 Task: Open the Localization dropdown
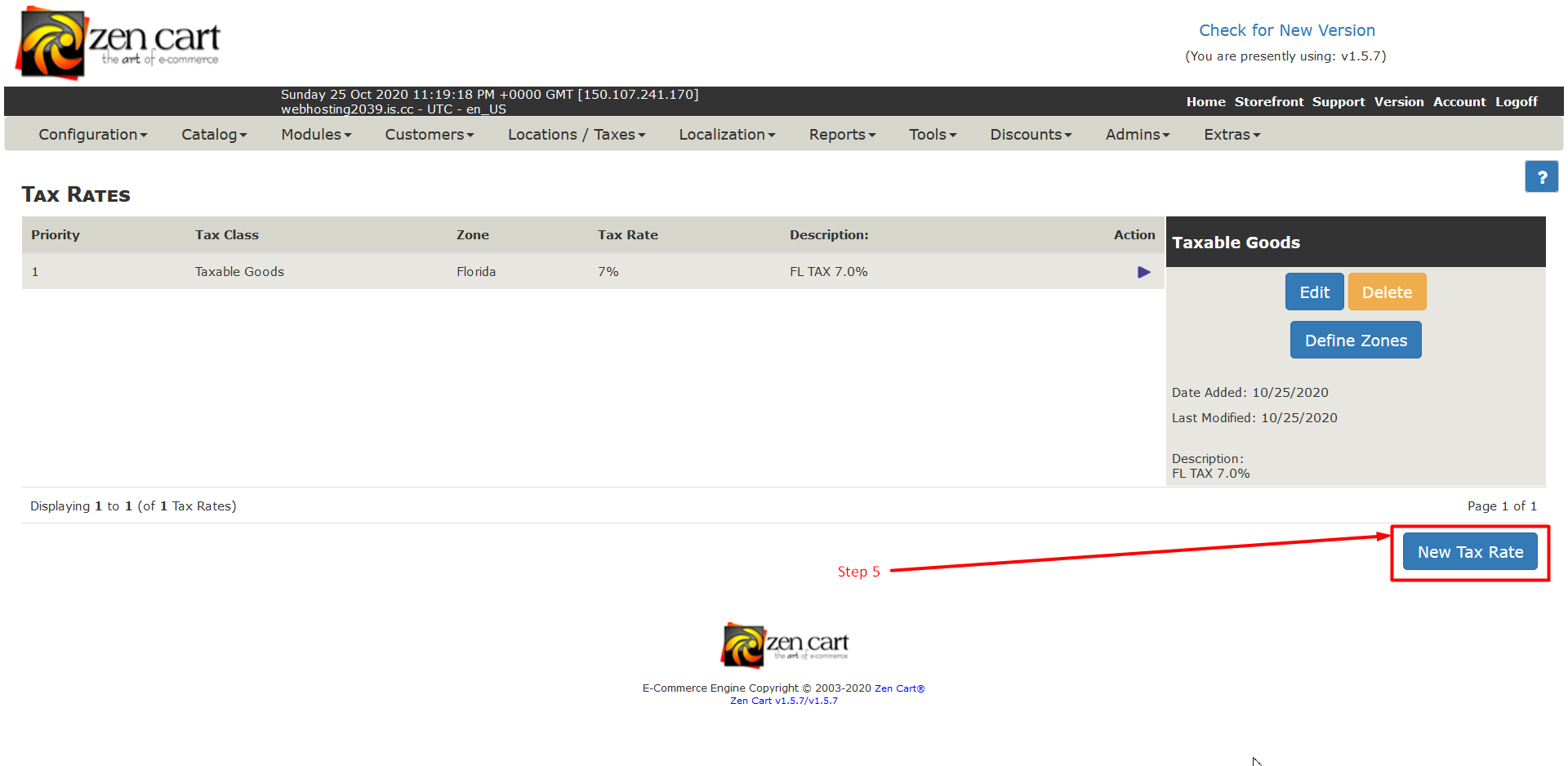point(727,135)
